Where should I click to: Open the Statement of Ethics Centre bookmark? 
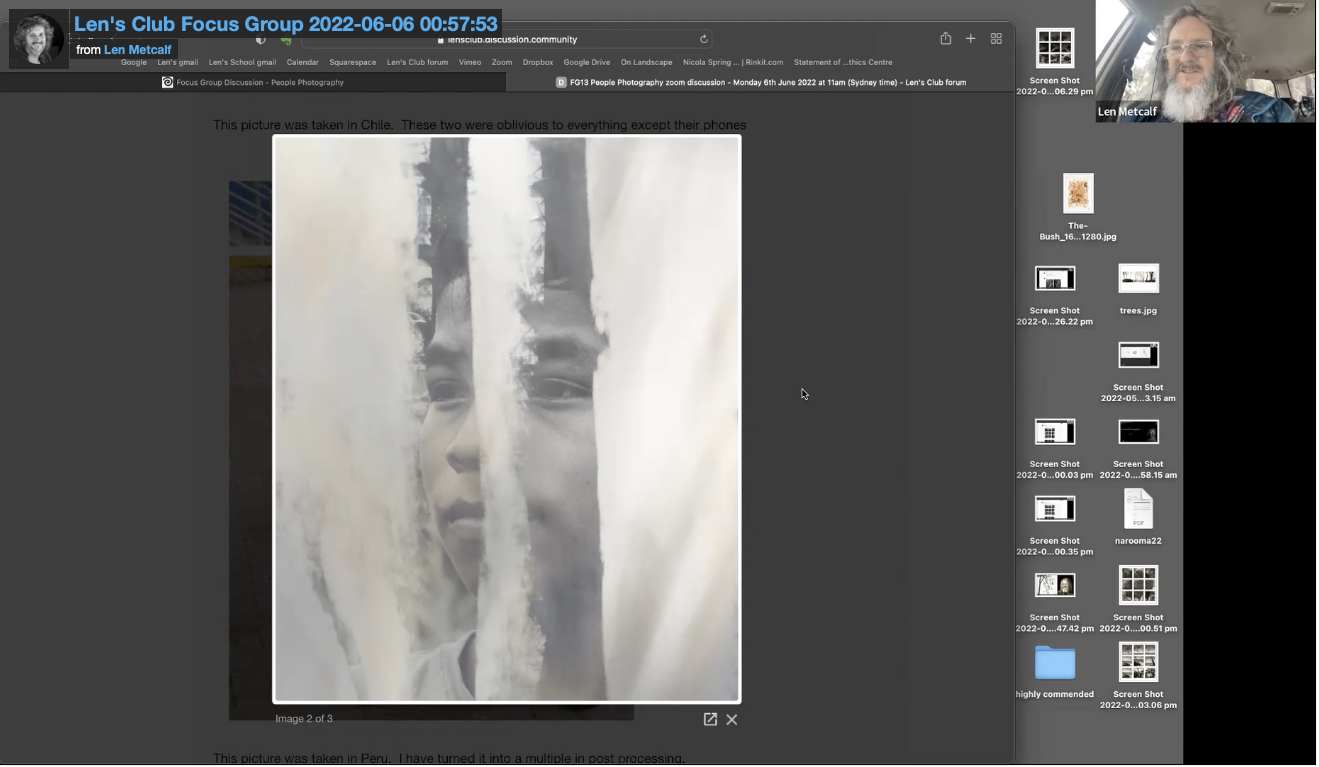click(x=843, y=62)
